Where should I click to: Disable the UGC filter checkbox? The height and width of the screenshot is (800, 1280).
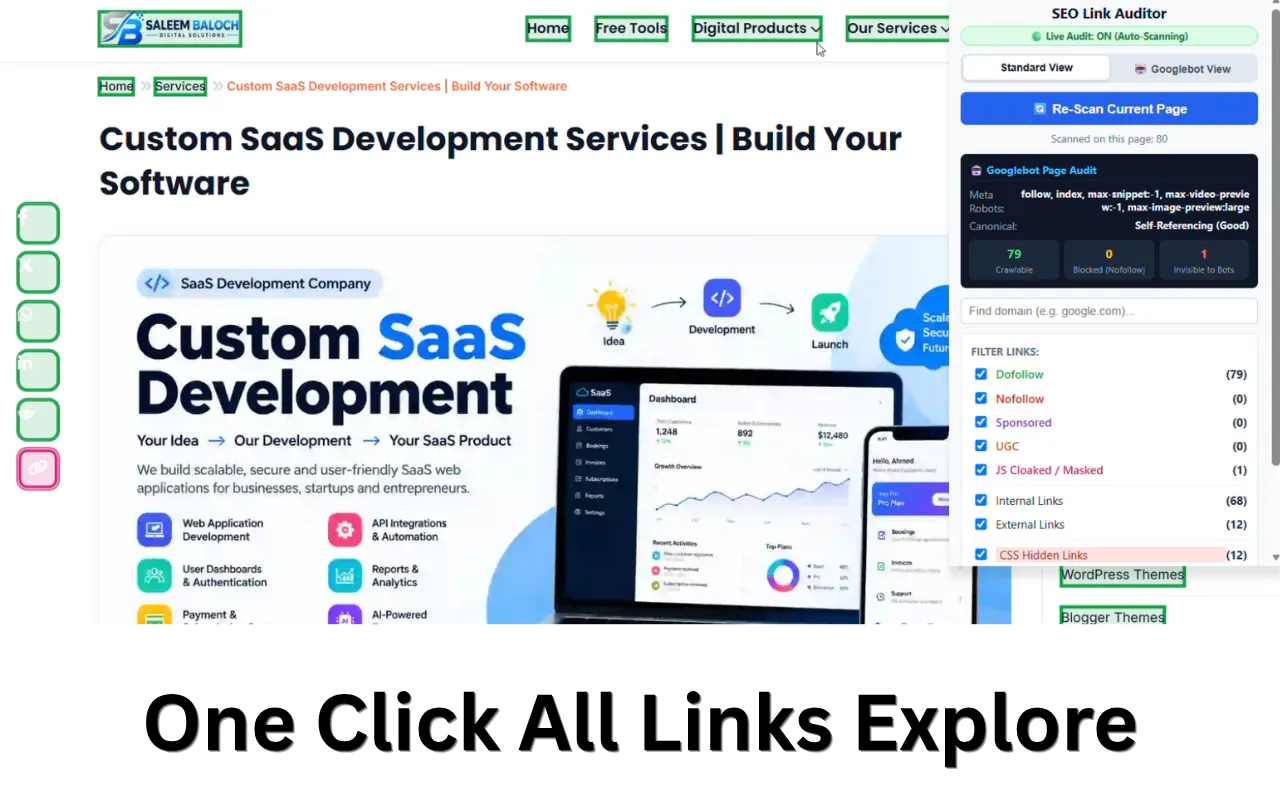point(981,446)
